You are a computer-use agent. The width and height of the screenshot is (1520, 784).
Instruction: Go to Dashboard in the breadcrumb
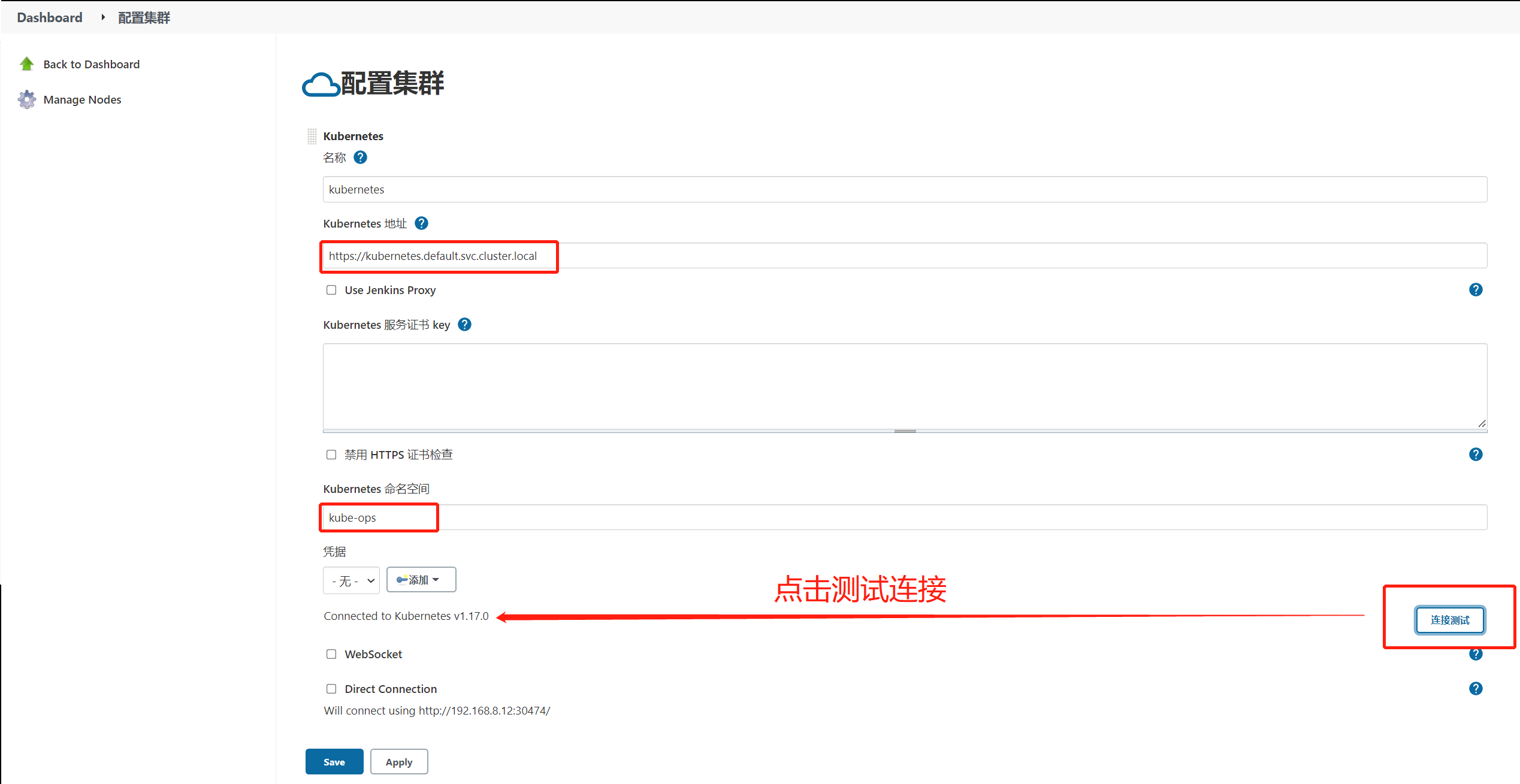click(x=50, y=17)
